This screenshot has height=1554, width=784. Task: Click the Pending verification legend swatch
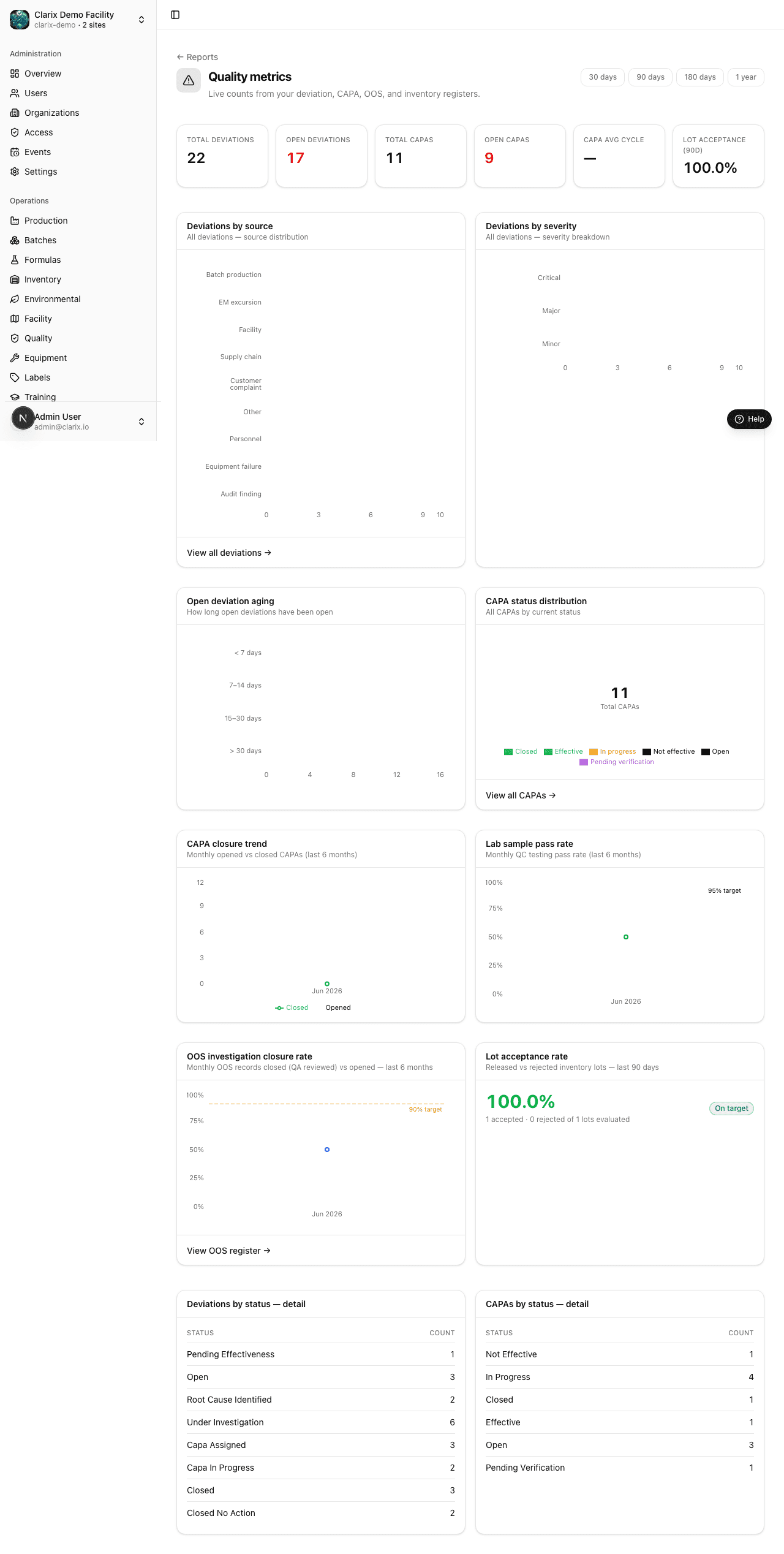coord(584,762)
